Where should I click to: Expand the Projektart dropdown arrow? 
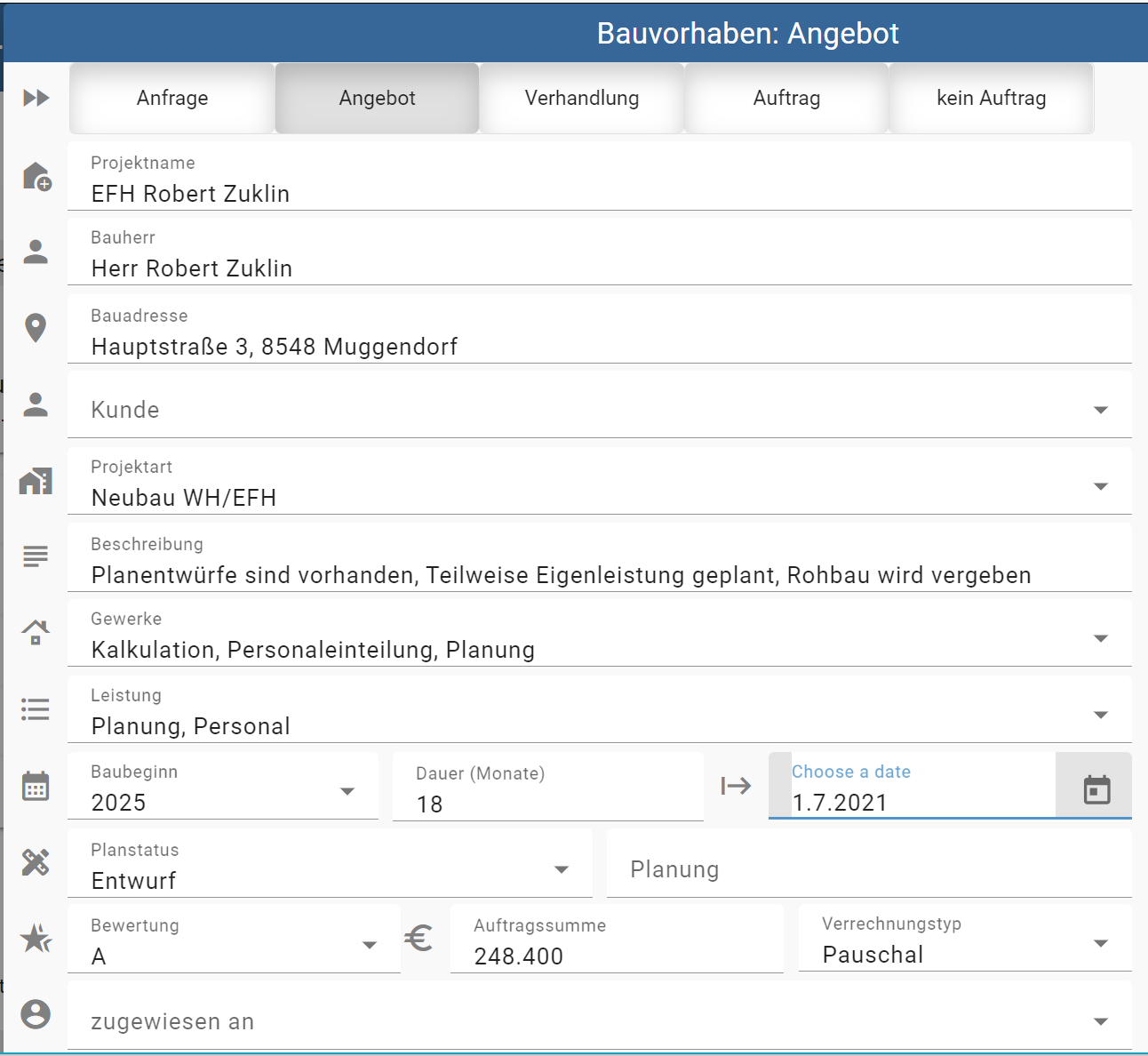click(x=1100, y=486)
